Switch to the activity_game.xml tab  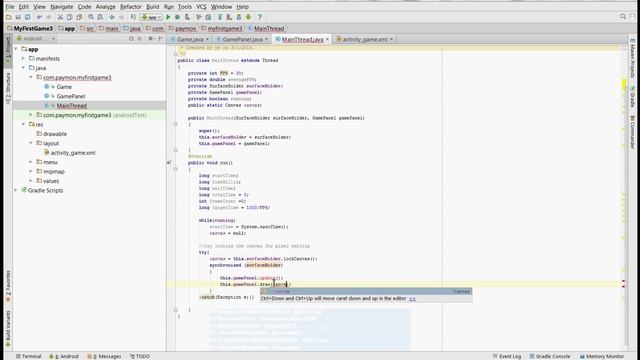click(364, 39)
